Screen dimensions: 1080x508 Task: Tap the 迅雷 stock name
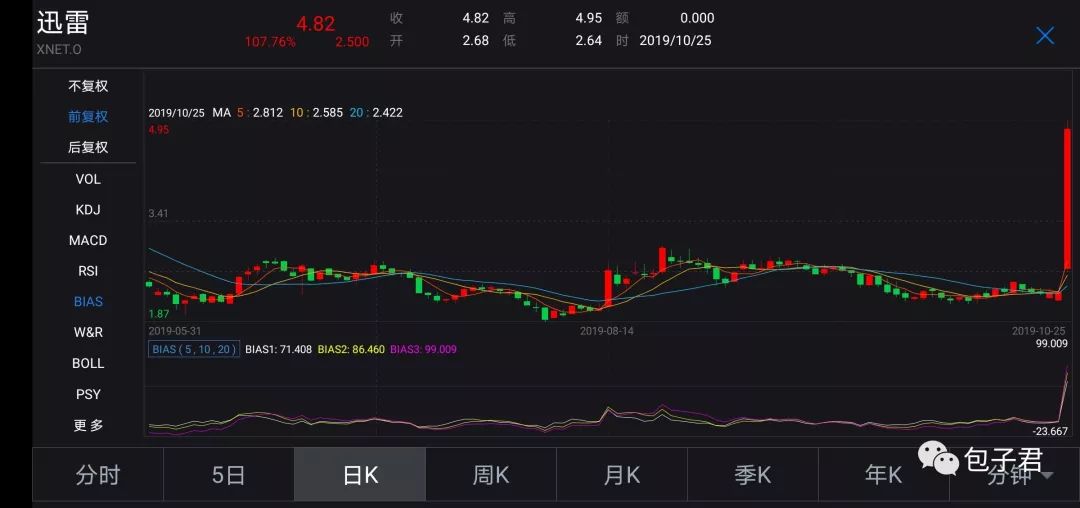click(63, 23)
